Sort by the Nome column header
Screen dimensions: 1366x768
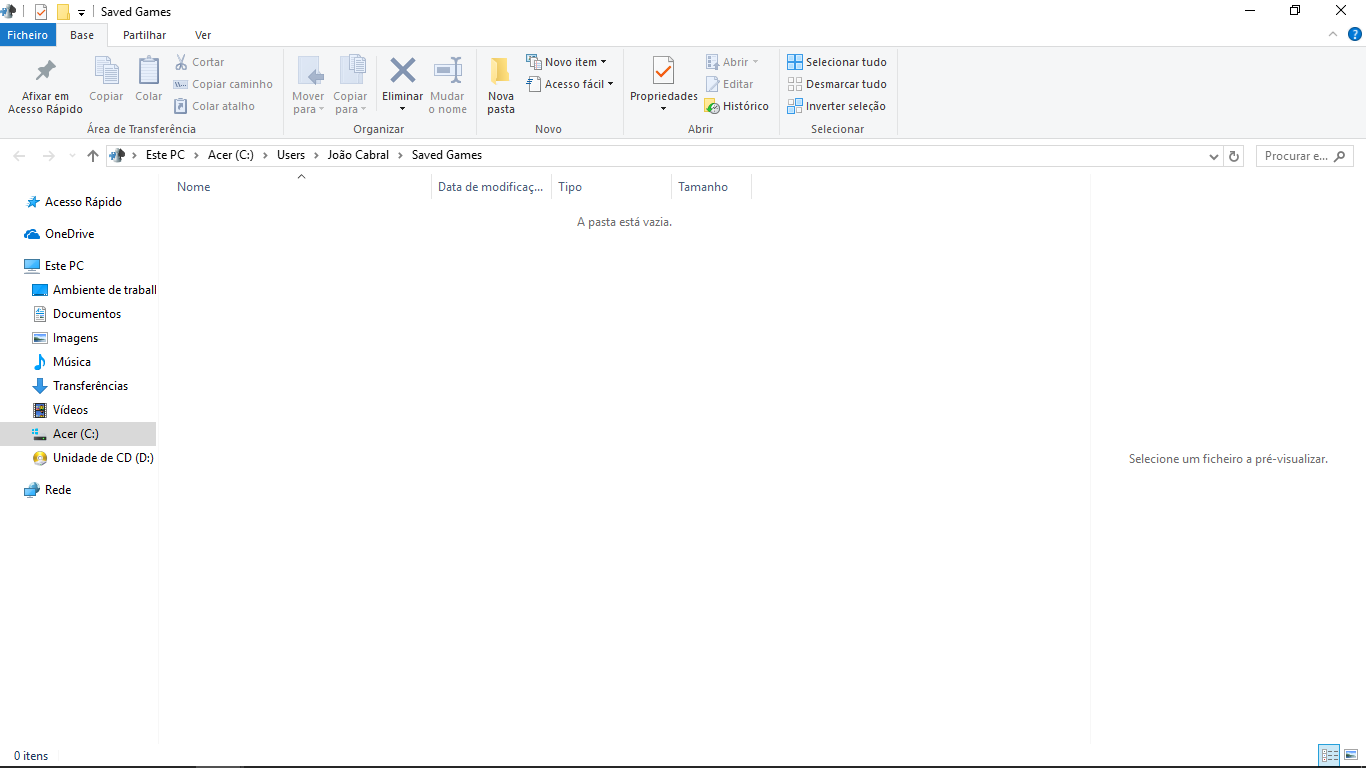[x=194, y=187]
